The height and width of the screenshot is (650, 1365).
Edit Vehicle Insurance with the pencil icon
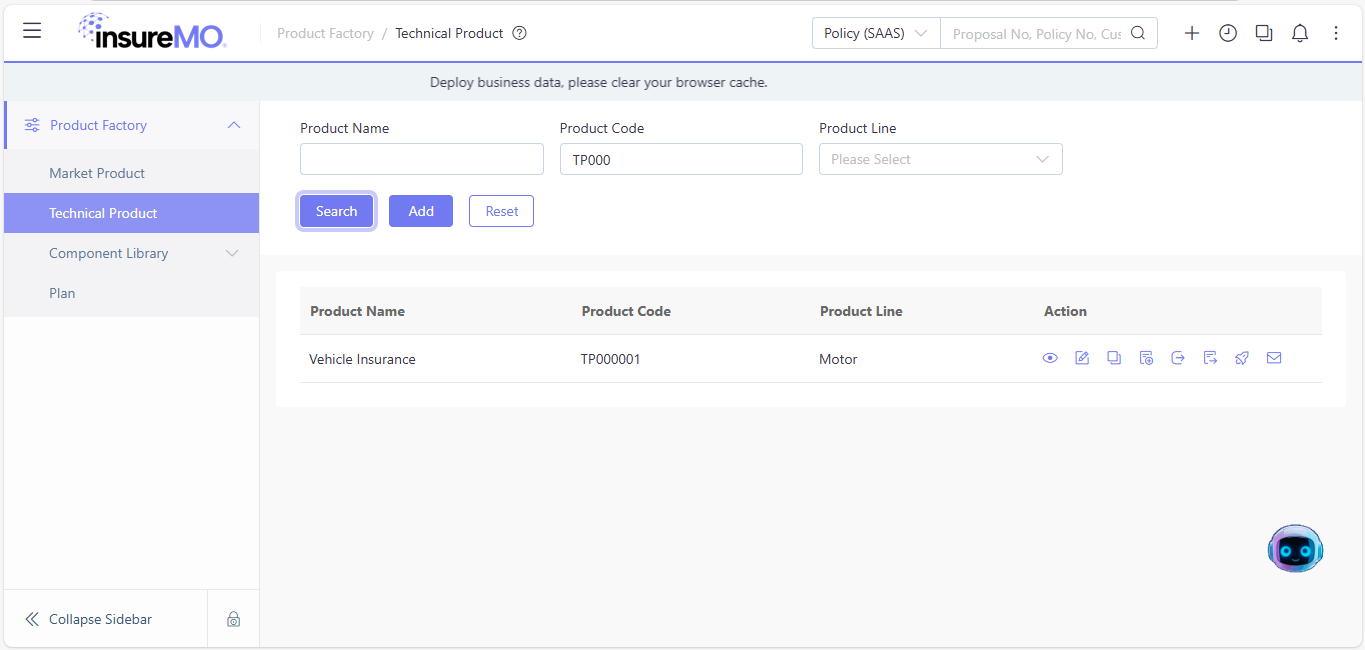(1082, 358)
